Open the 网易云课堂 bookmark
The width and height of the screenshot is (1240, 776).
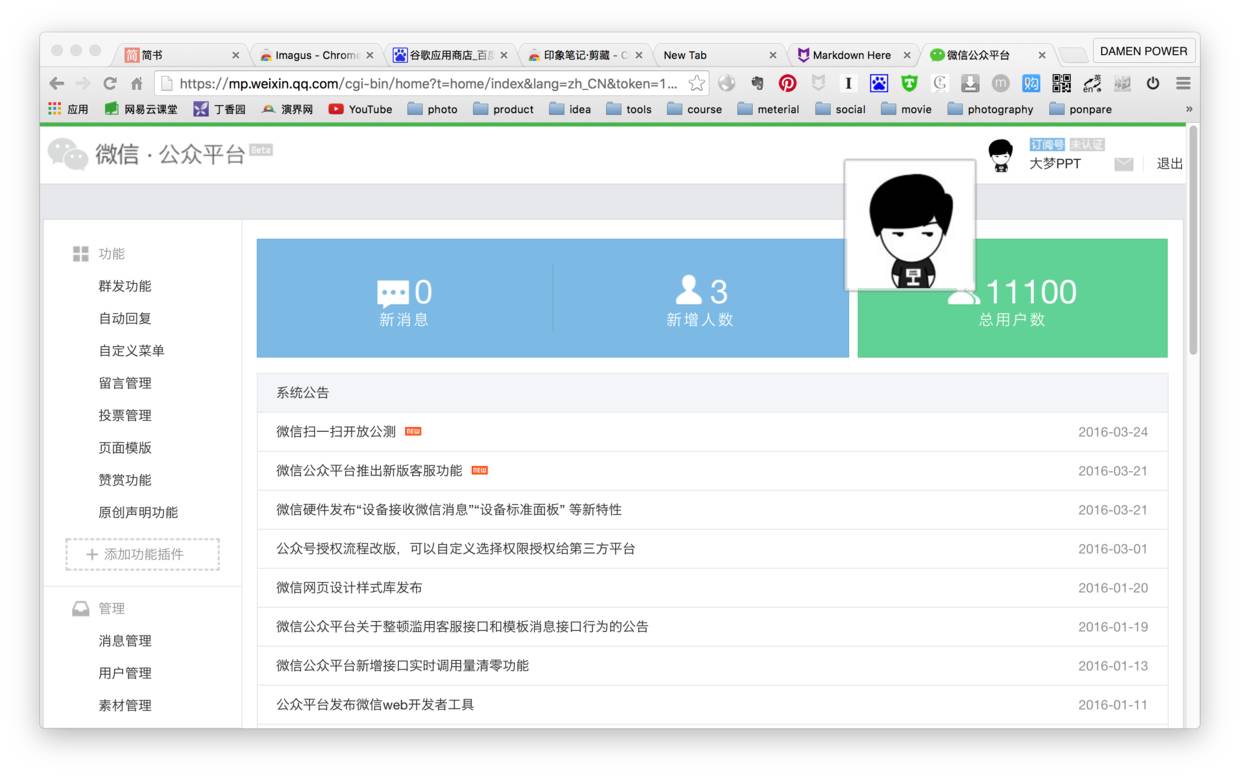(x=141, y=109)
